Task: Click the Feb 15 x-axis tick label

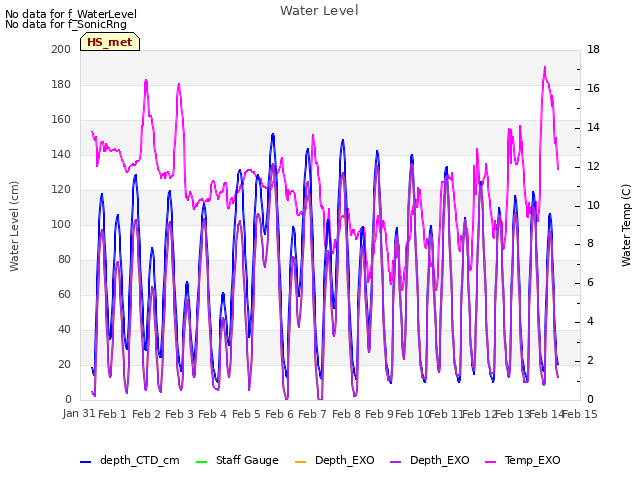Action: (580, 414)
